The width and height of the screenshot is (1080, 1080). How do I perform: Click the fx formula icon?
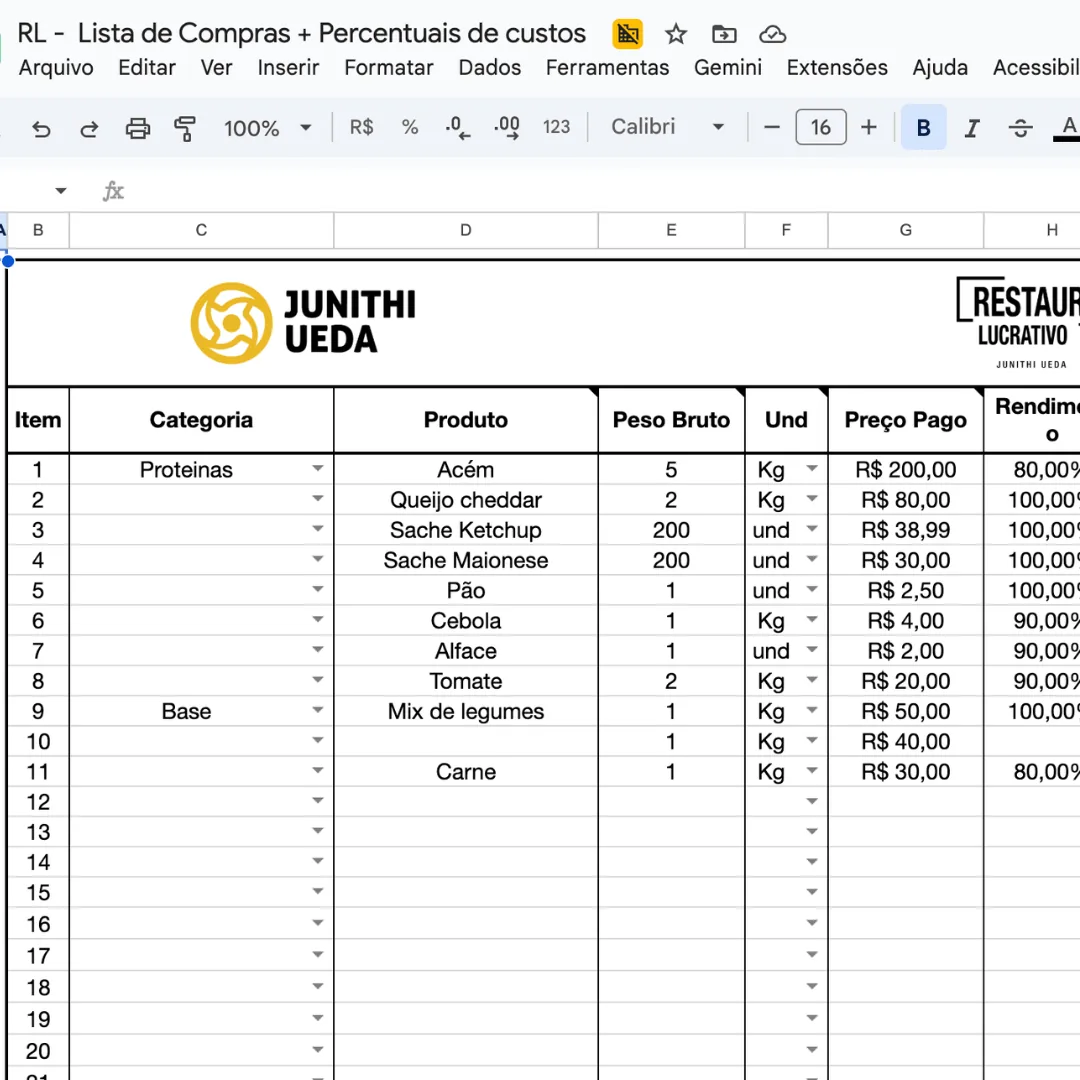click(x=113, y=191)
